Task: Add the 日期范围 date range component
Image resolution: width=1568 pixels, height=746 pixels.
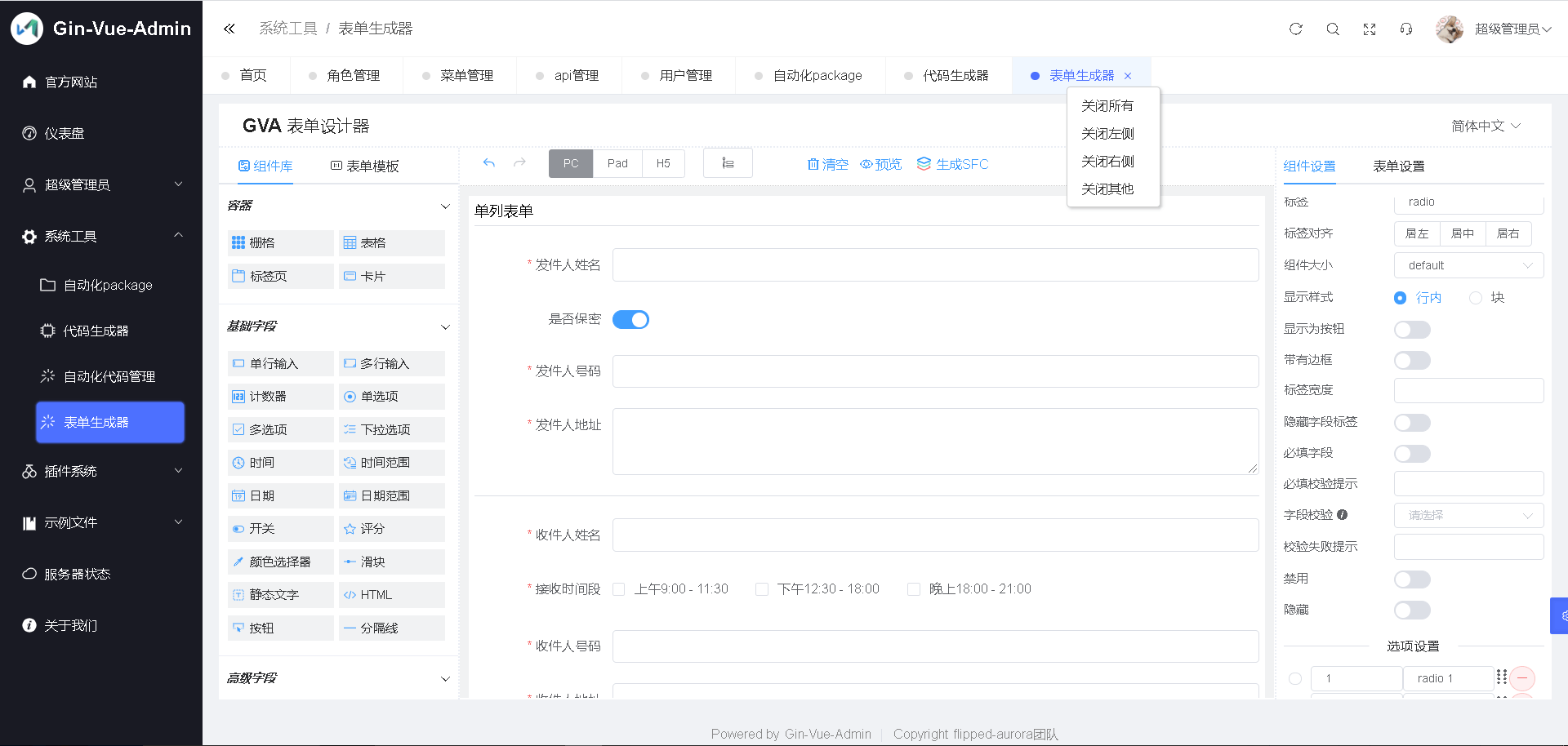Action: click(392, 495)
